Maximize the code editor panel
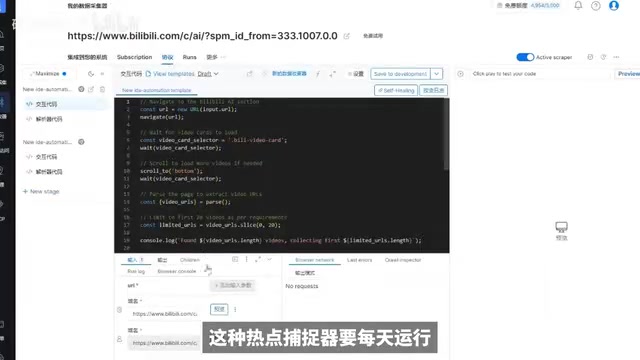Screen dimensions: 640x360 (44, 74)
